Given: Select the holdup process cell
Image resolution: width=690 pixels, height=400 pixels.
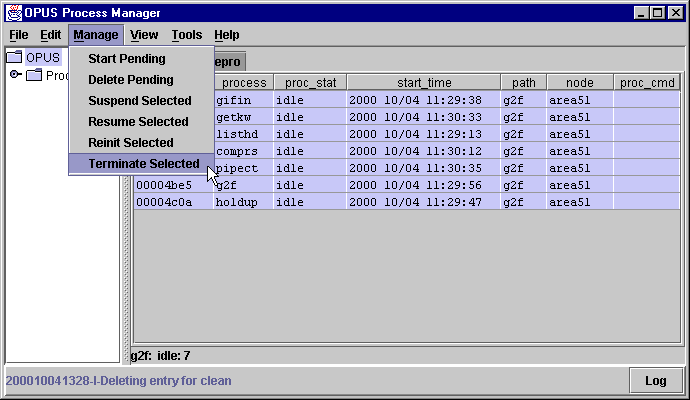Looking at the screenshot, I should point(244,202).
